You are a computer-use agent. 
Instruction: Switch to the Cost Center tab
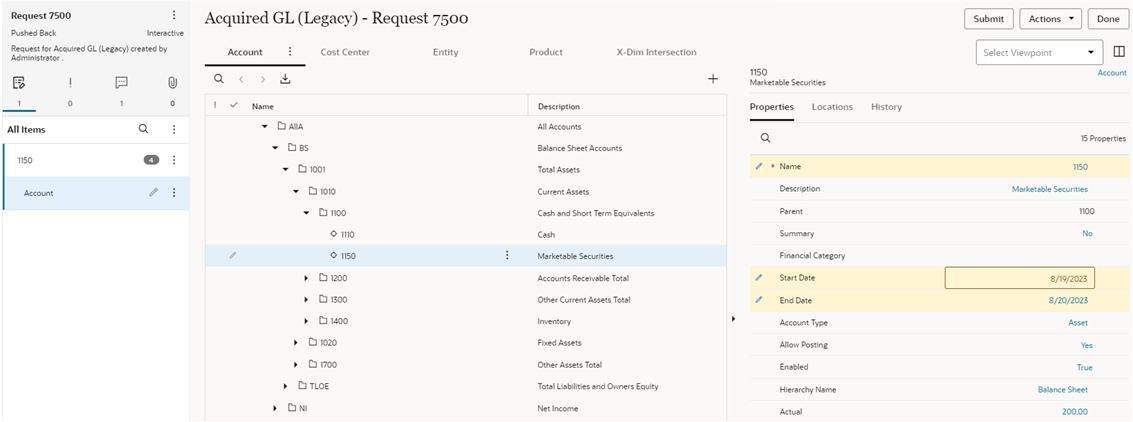coord(345,52)
